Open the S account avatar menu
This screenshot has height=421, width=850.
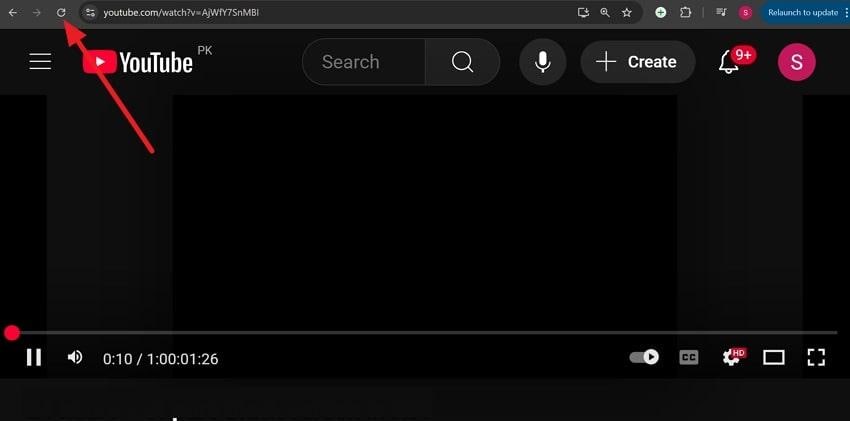tap(796, 62)
